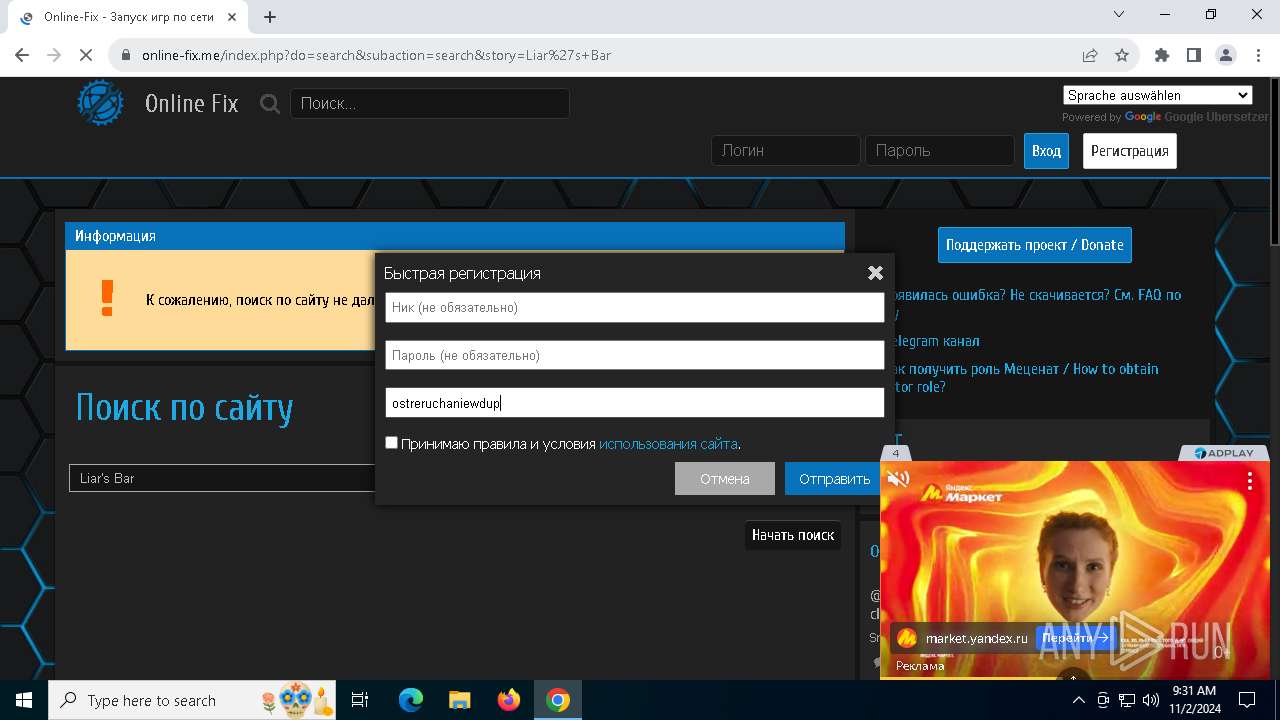Click the Регистрация button
Image resolution: width=1280 pixels, height=720 pixels.
[1130, 151]
